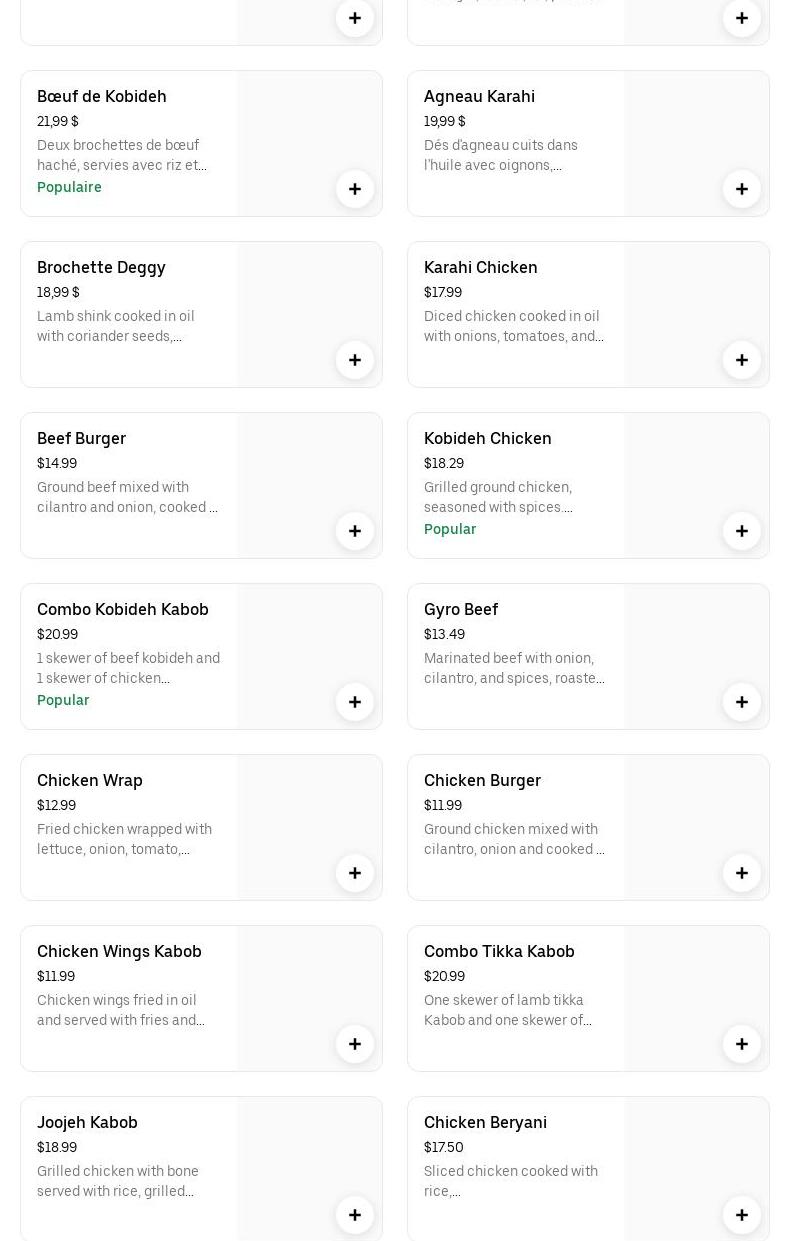Click the Combo Tikka Kabob title
The height and width of the screenshot is (1241, 809).
point(499,951)
